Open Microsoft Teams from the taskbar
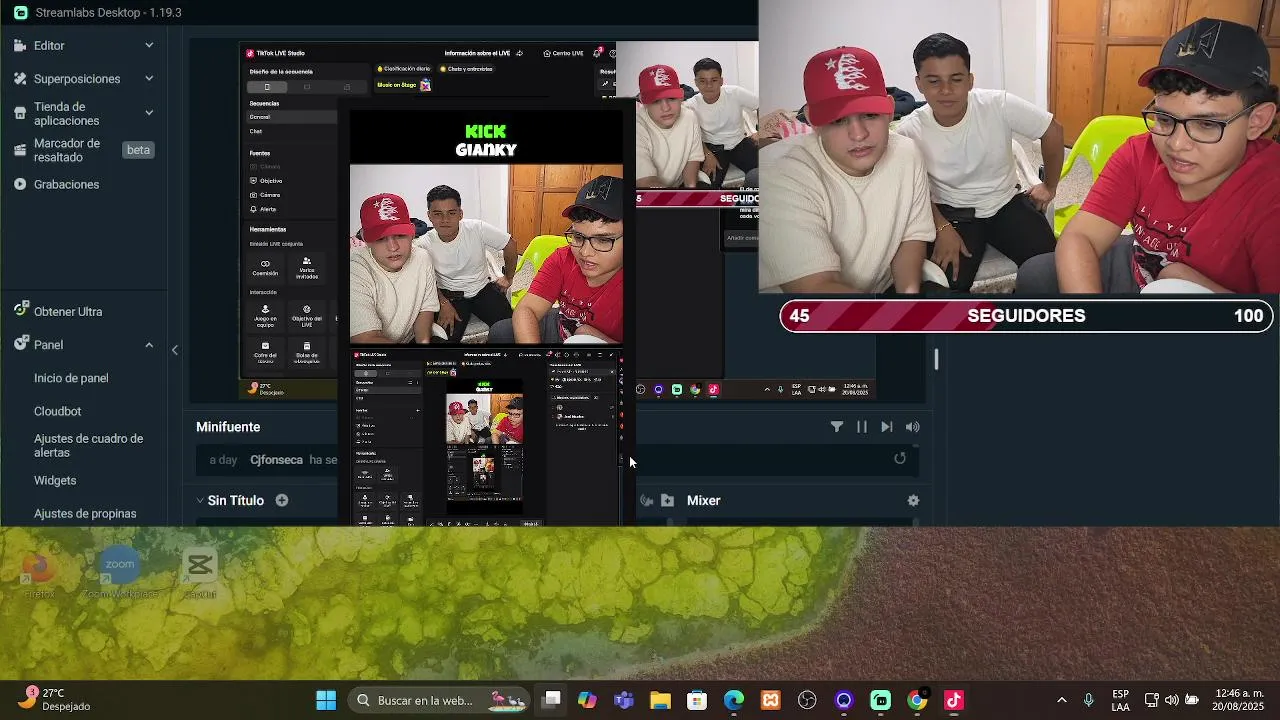Image resolution: width=1280 pixels, height=720 pixels. click(x=624, y=700)
